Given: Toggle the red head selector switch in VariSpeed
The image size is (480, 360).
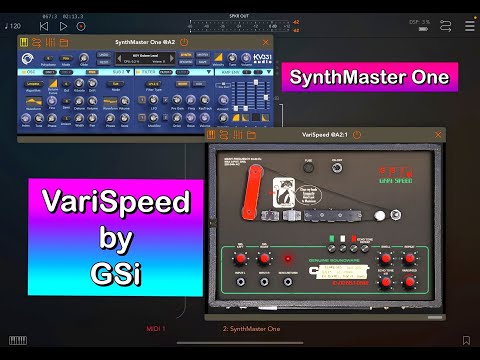Looking at the screenshot, I should [x=354, y=248].
